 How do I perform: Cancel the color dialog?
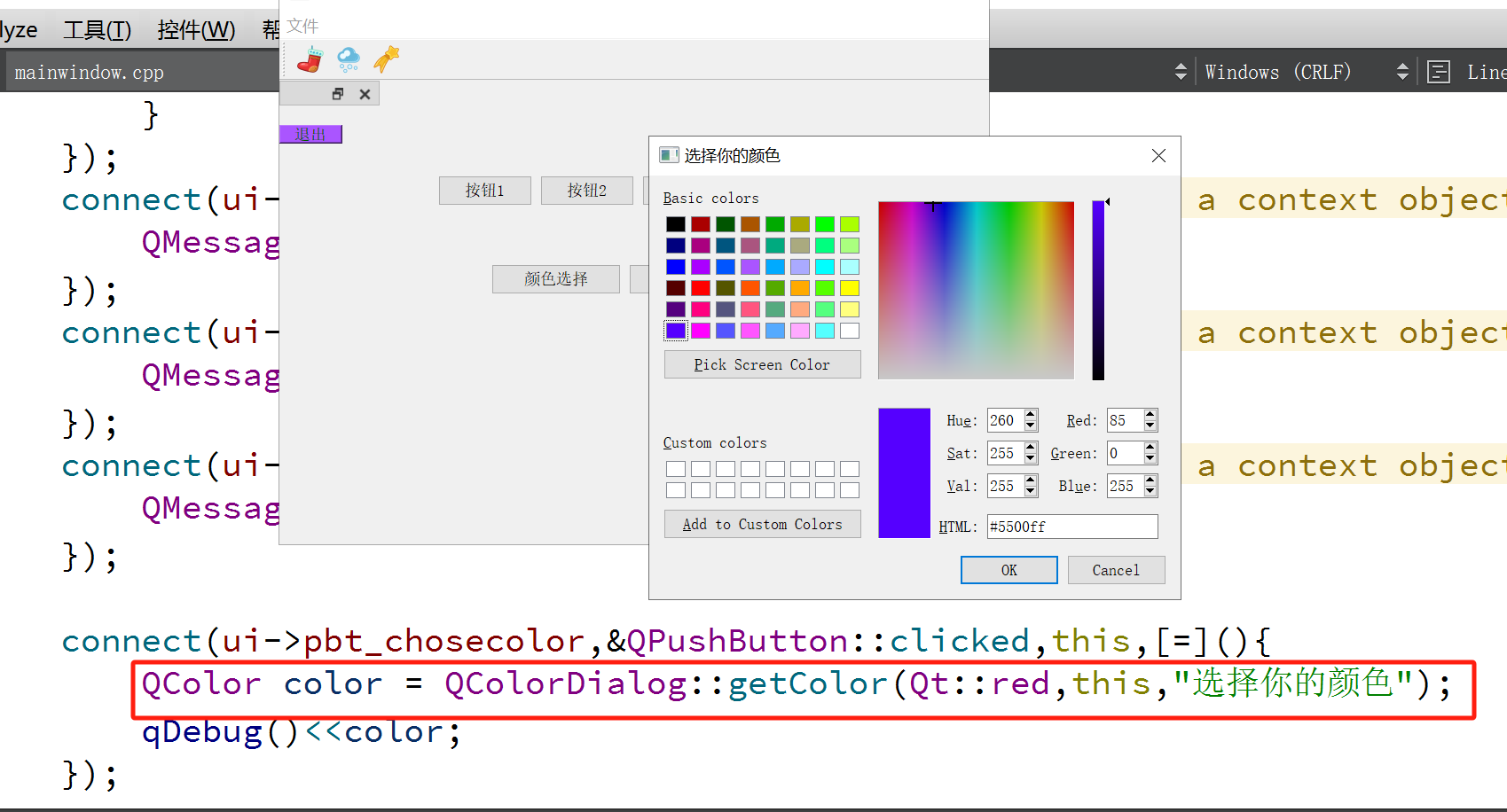tap(1117, 570)
